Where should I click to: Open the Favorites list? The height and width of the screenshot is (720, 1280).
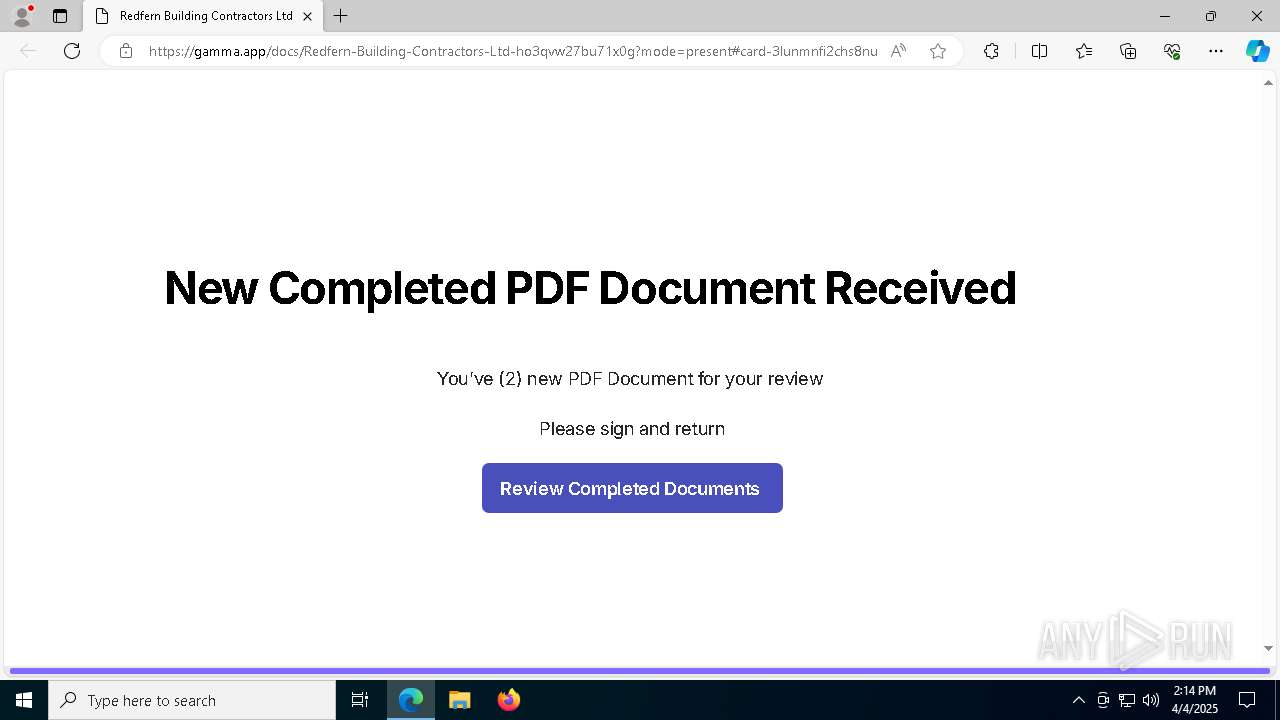tap(1084, 51)
